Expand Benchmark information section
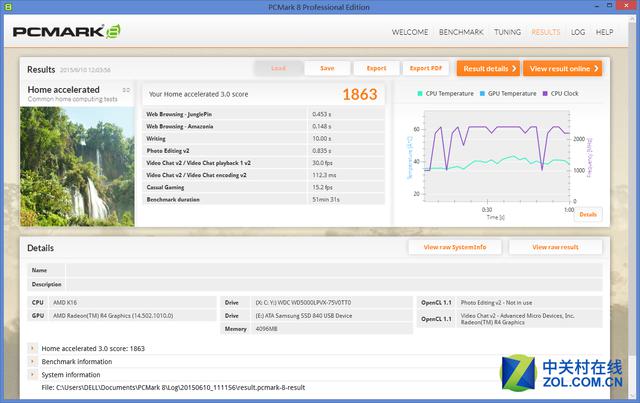The height and width of the screenshot is (403, 640). 32,361
